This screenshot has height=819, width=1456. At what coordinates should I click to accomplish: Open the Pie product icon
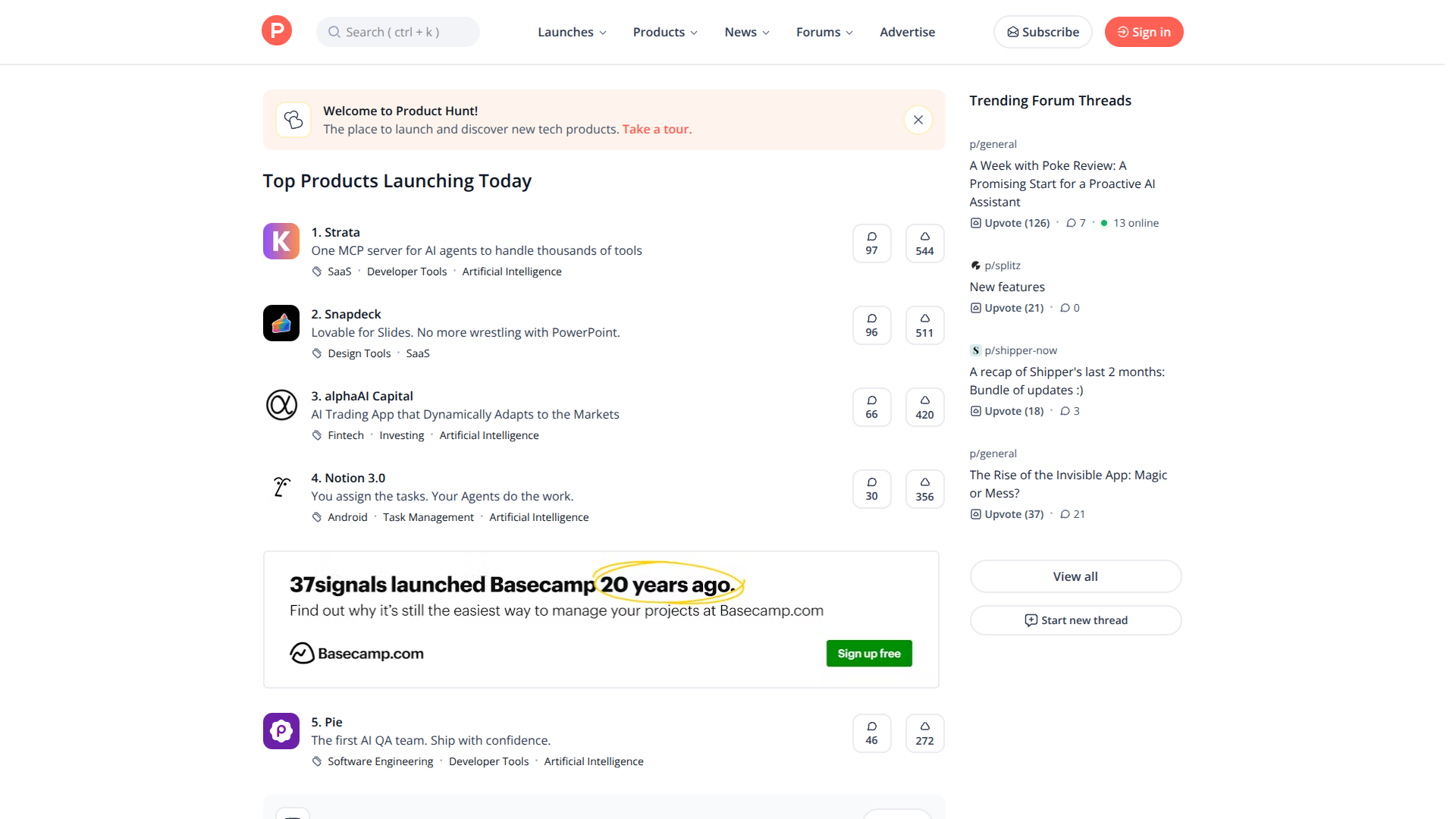(x=281, y=731)
